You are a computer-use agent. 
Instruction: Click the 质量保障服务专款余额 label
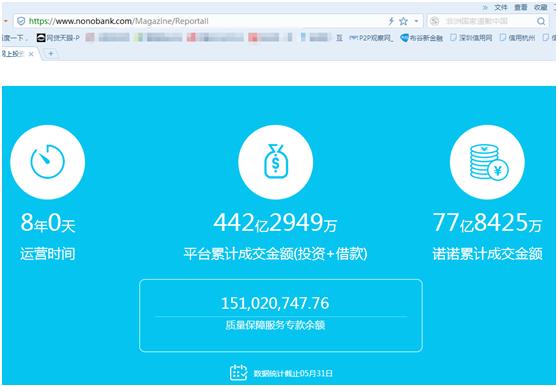(x=275, y=325)
